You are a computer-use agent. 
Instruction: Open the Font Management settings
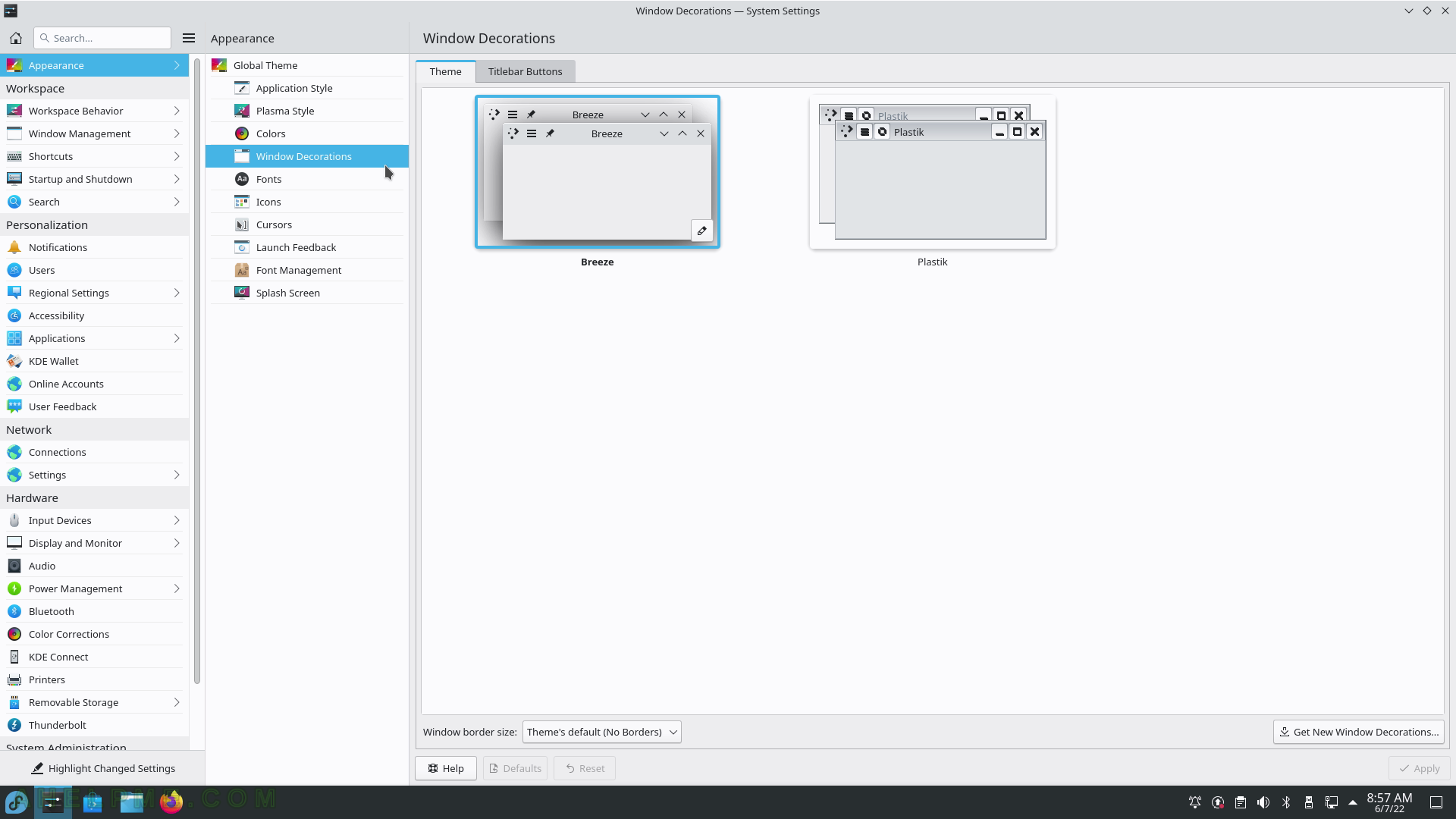(x=307, y=270)
